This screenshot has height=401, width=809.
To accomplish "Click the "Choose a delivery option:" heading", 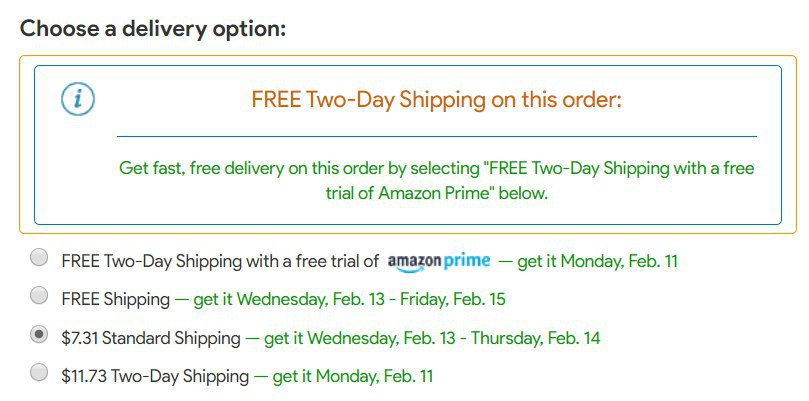I will click(153, 28).
